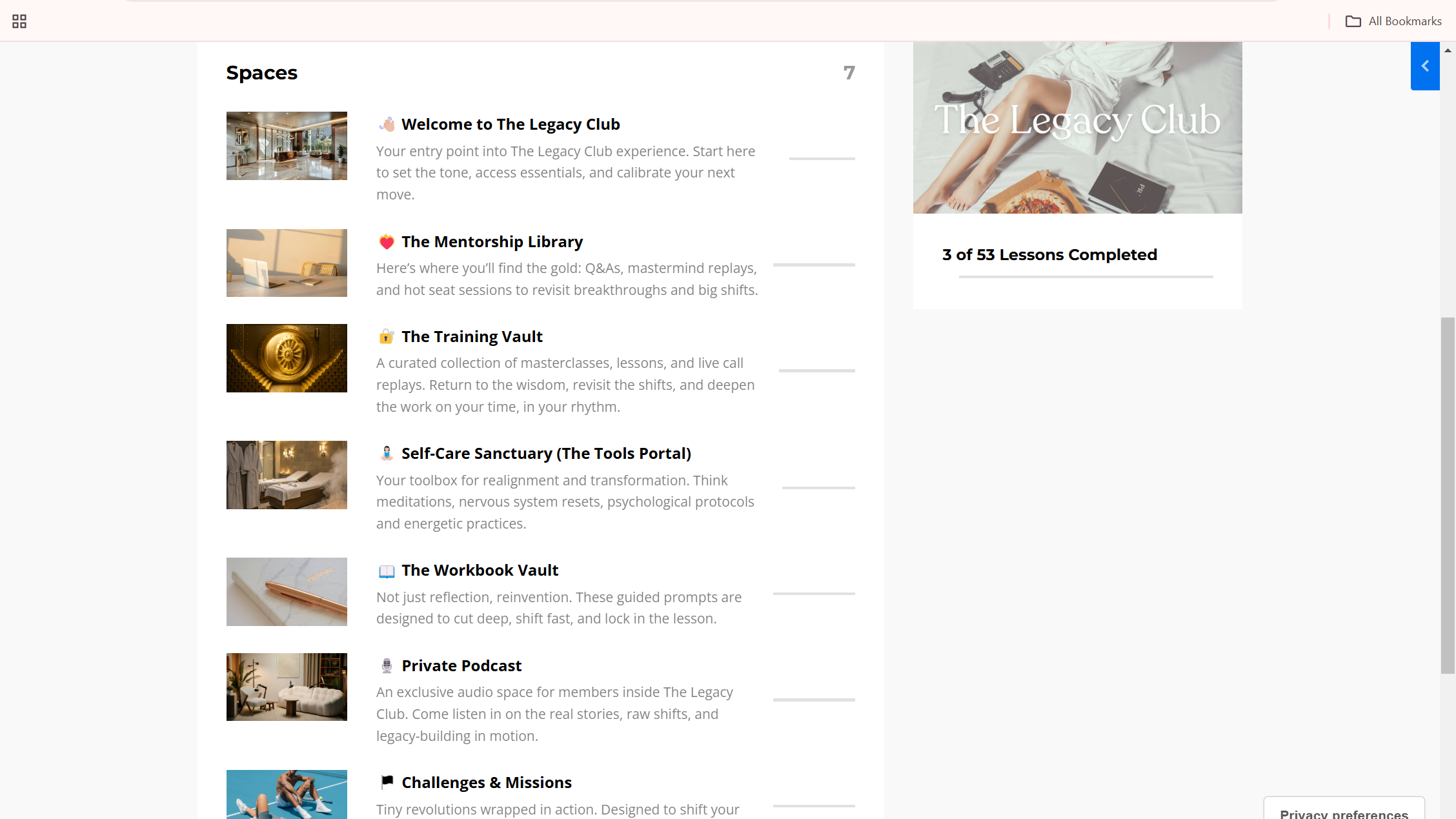The image size is (1456, 819).
Task: Click The Legacy Club banner image
Action: click(x=1077, y=128)
